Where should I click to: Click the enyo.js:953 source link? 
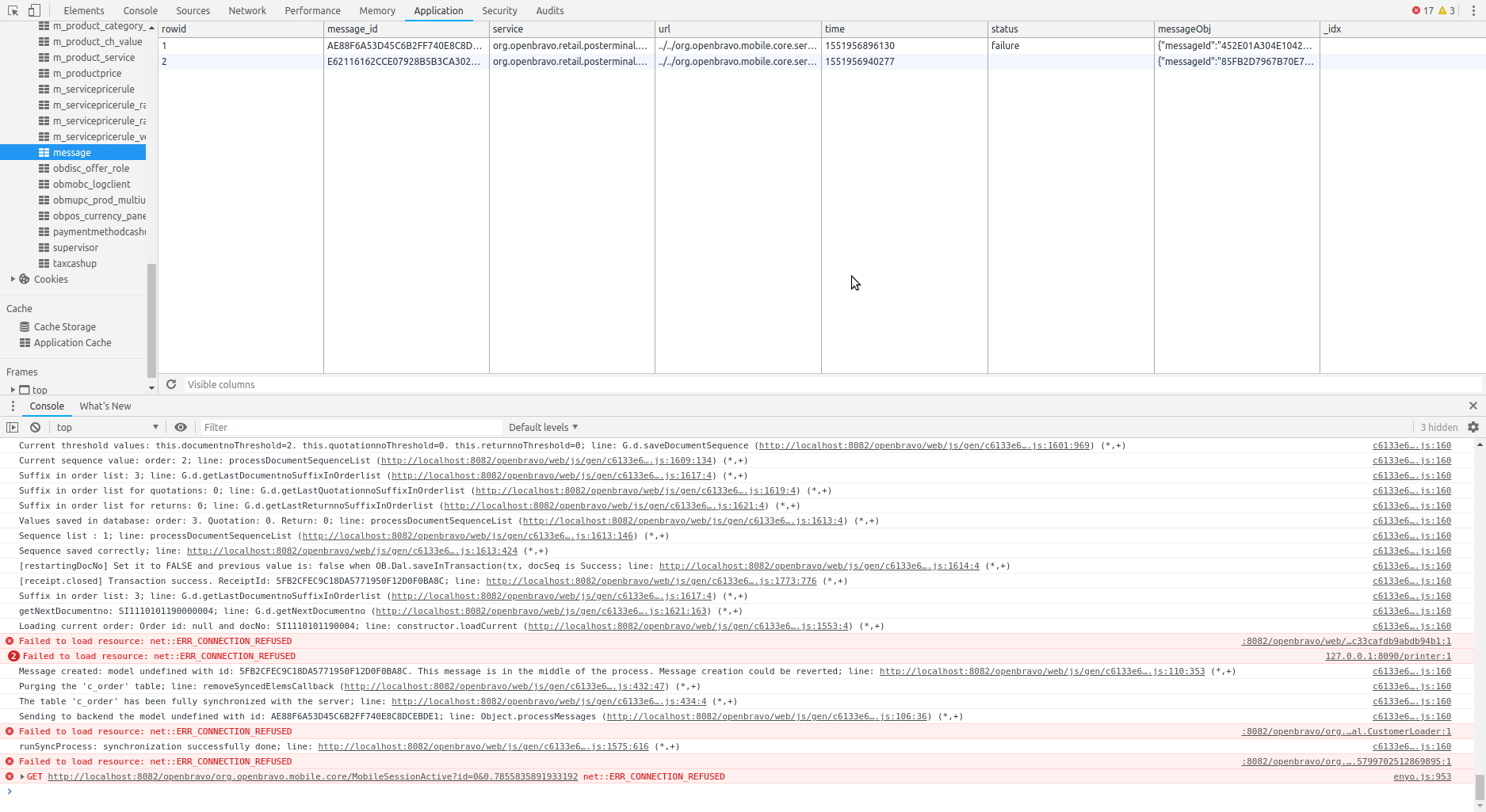point(1422,776)
